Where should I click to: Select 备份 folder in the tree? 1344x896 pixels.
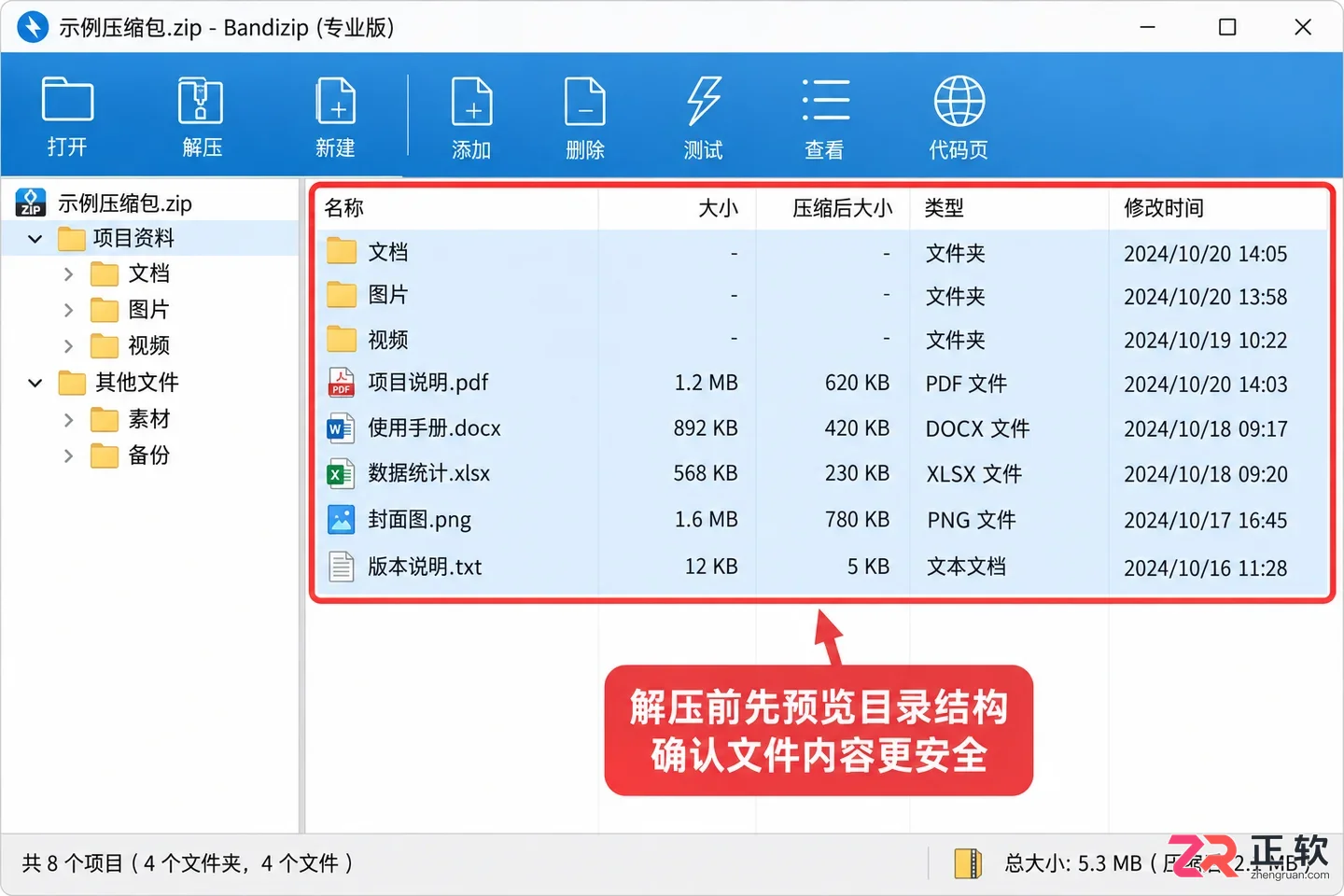[149, 455]
